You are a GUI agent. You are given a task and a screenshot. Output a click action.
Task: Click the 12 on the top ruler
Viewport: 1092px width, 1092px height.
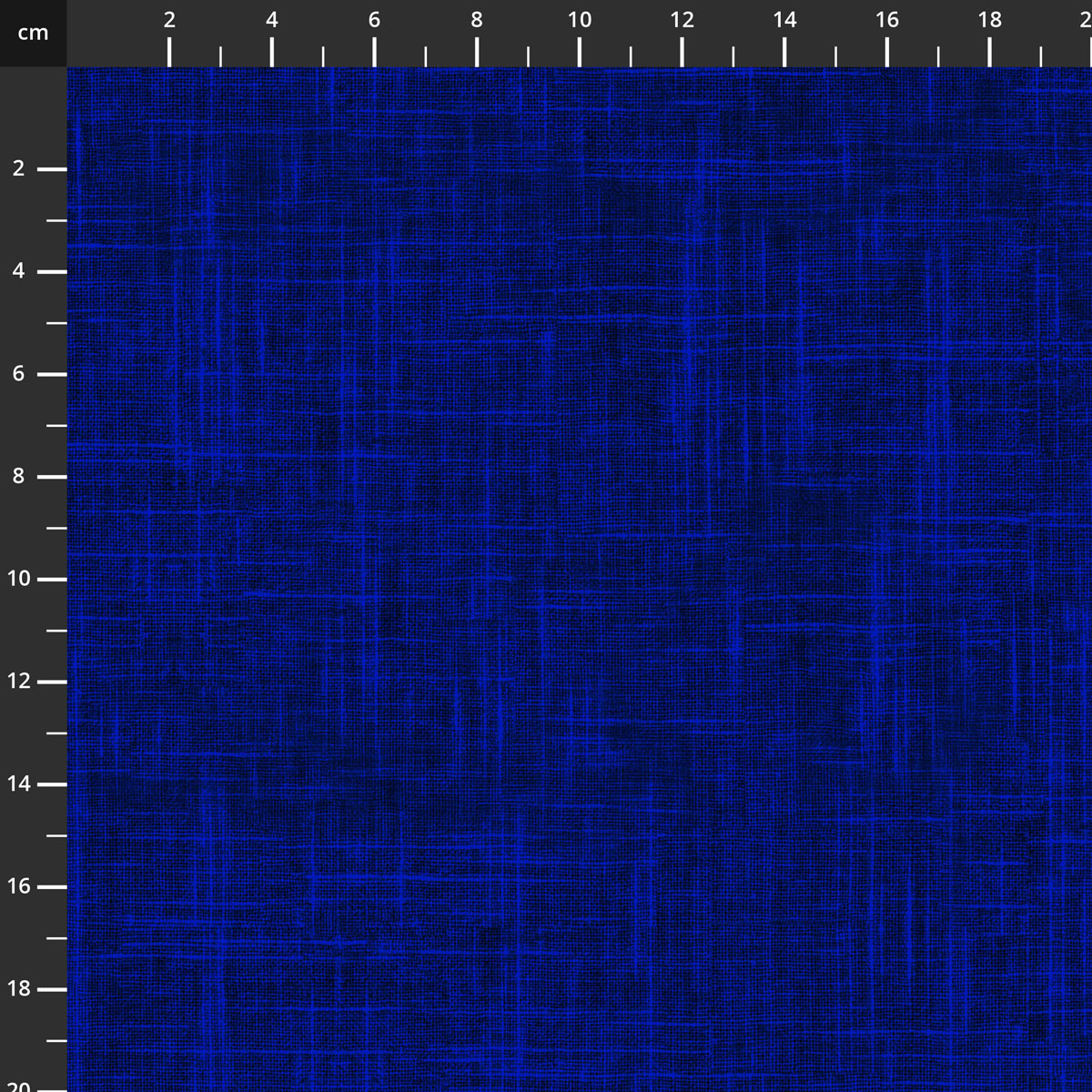pyautogui.click(x=682, y=20)
